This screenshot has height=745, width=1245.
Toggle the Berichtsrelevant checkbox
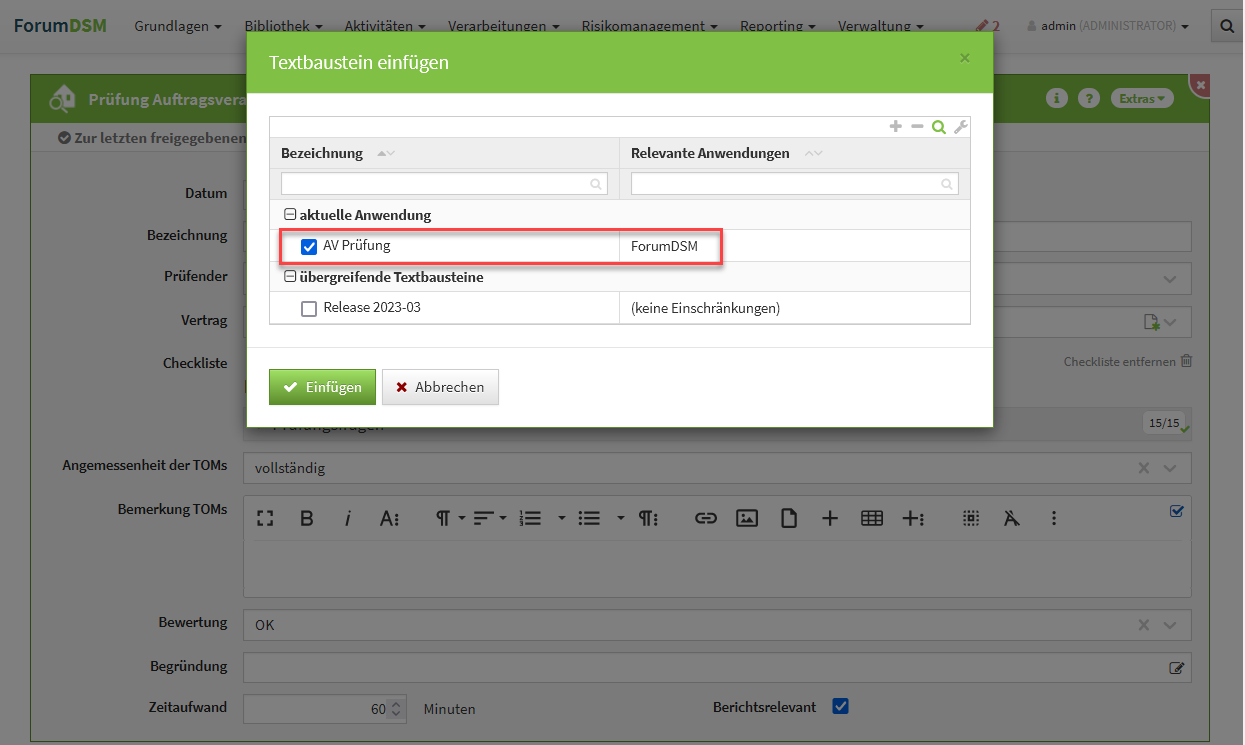(841, 706)
